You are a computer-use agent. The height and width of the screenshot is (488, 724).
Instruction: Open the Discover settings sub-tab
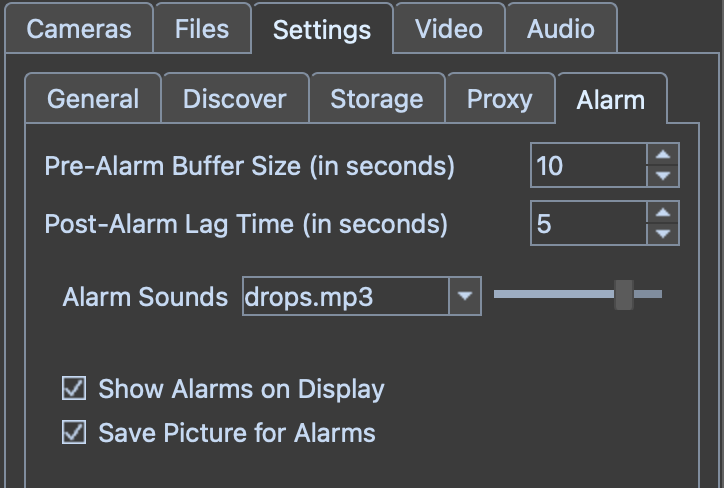(x=234, y=99)
